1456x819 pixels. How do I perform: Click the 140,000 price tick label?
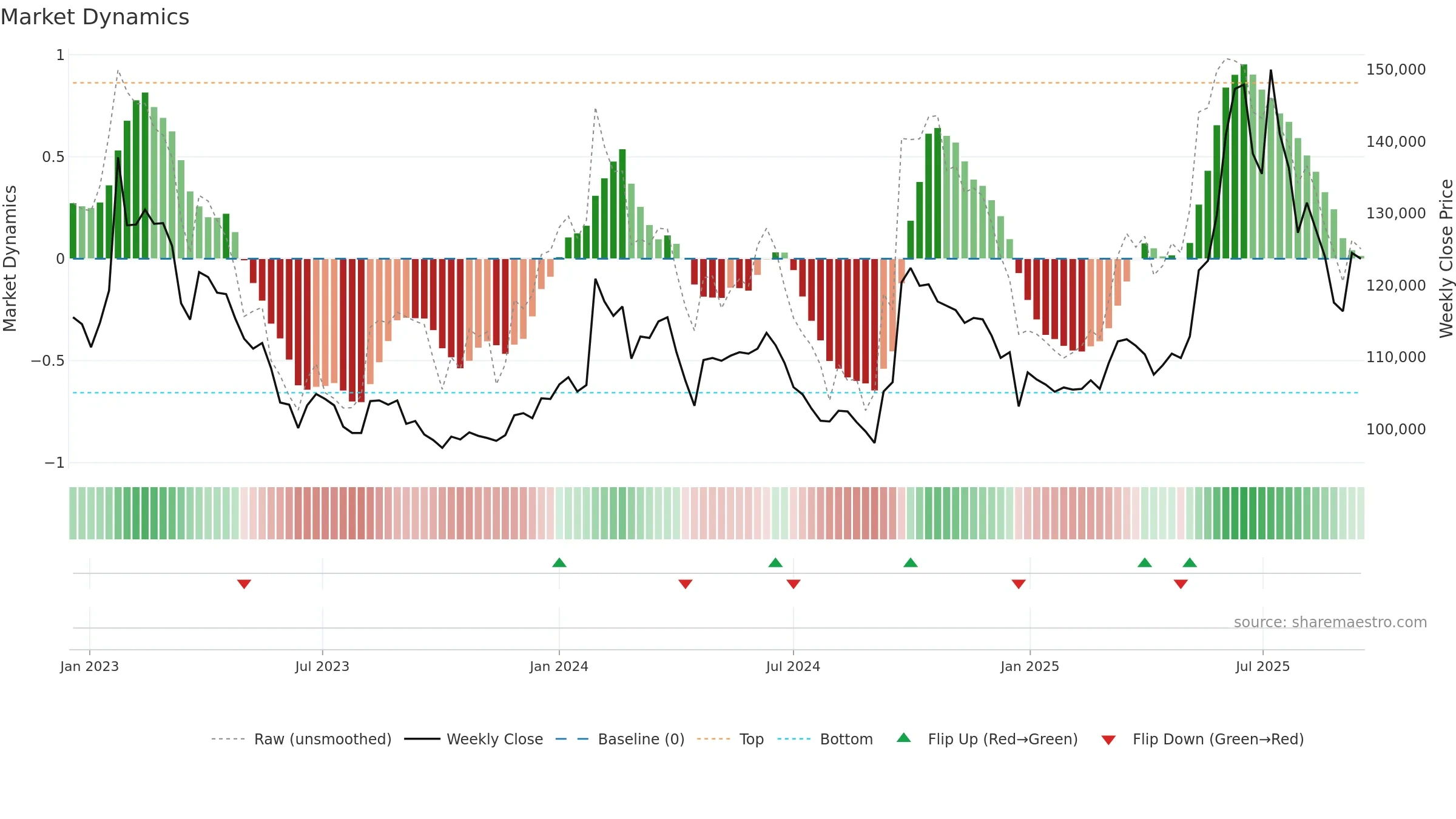[x=1396, y=142]
